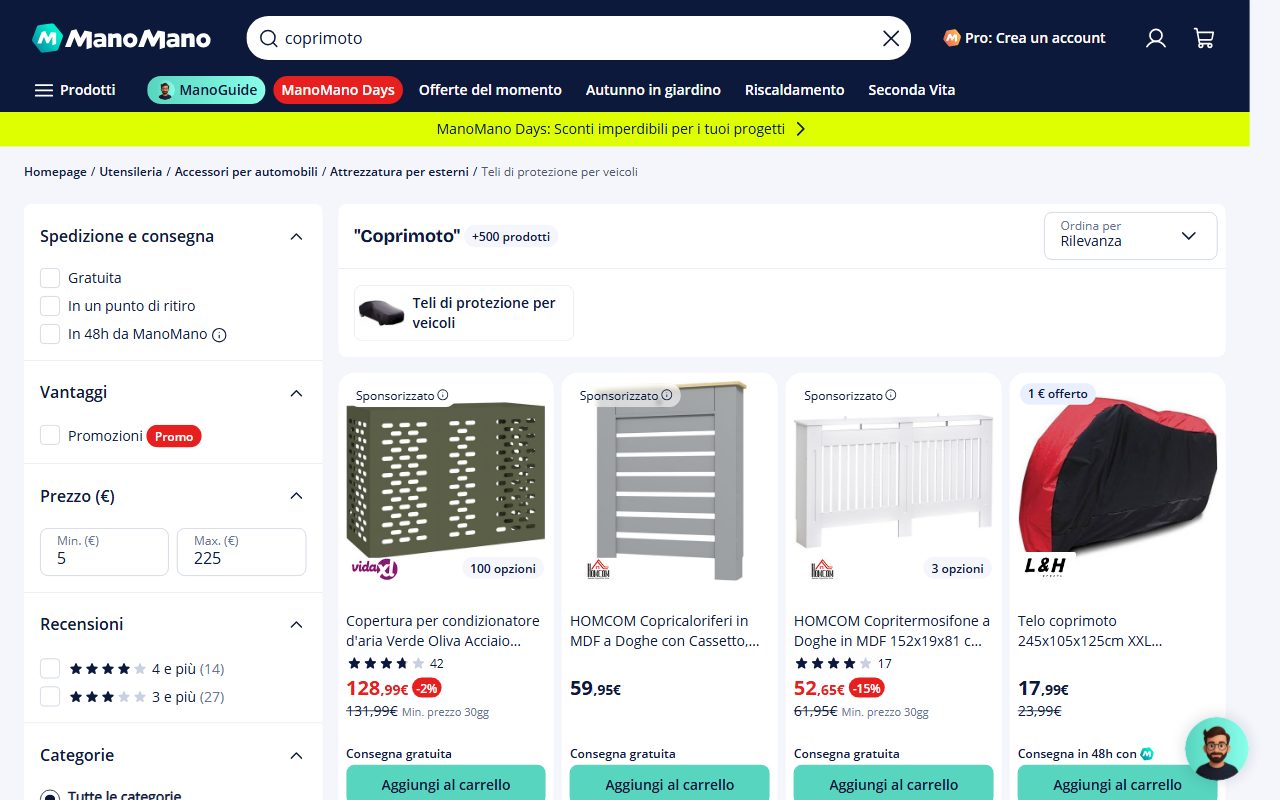This screenshot has width=1280, height=800.
Task: Open 'Attrezzatura per esterni' breadcrumb link
Action: point(399,172)
